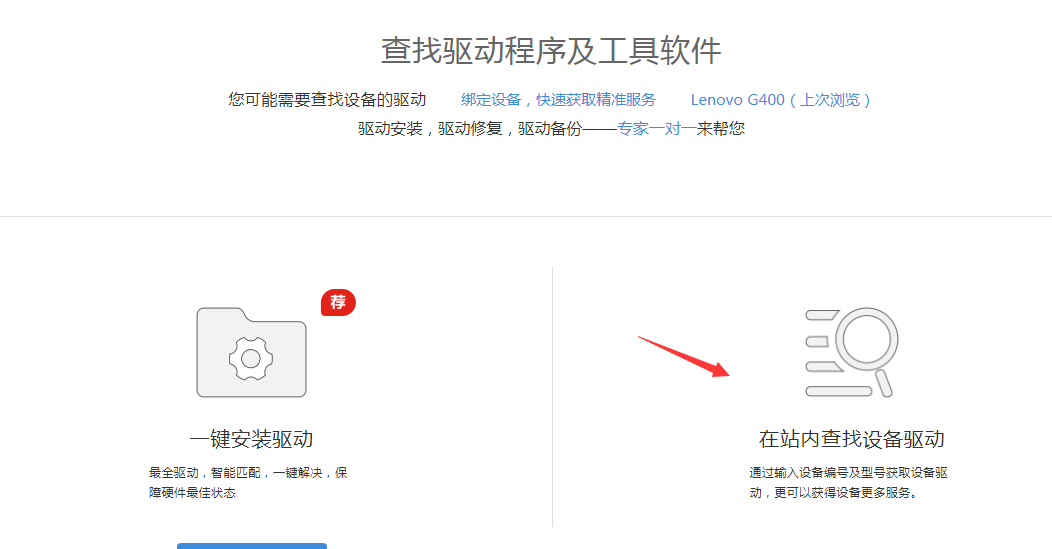This screenshot has height=549, width=1052.
Task: Click the 查找驱动程序及工具软件 title
Action: [x=551, y=51]
